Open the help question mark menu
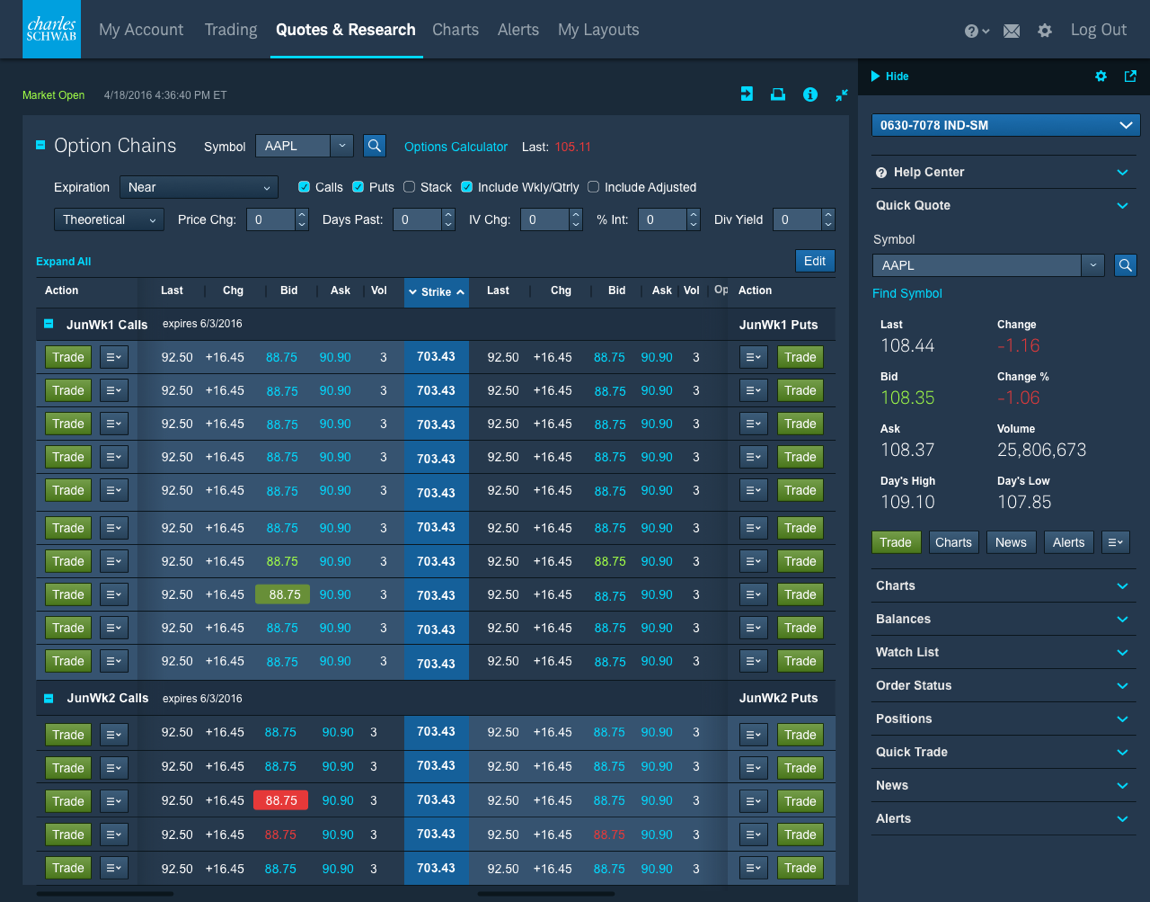This screenshot has width=1150, height=902. point(976,31)
